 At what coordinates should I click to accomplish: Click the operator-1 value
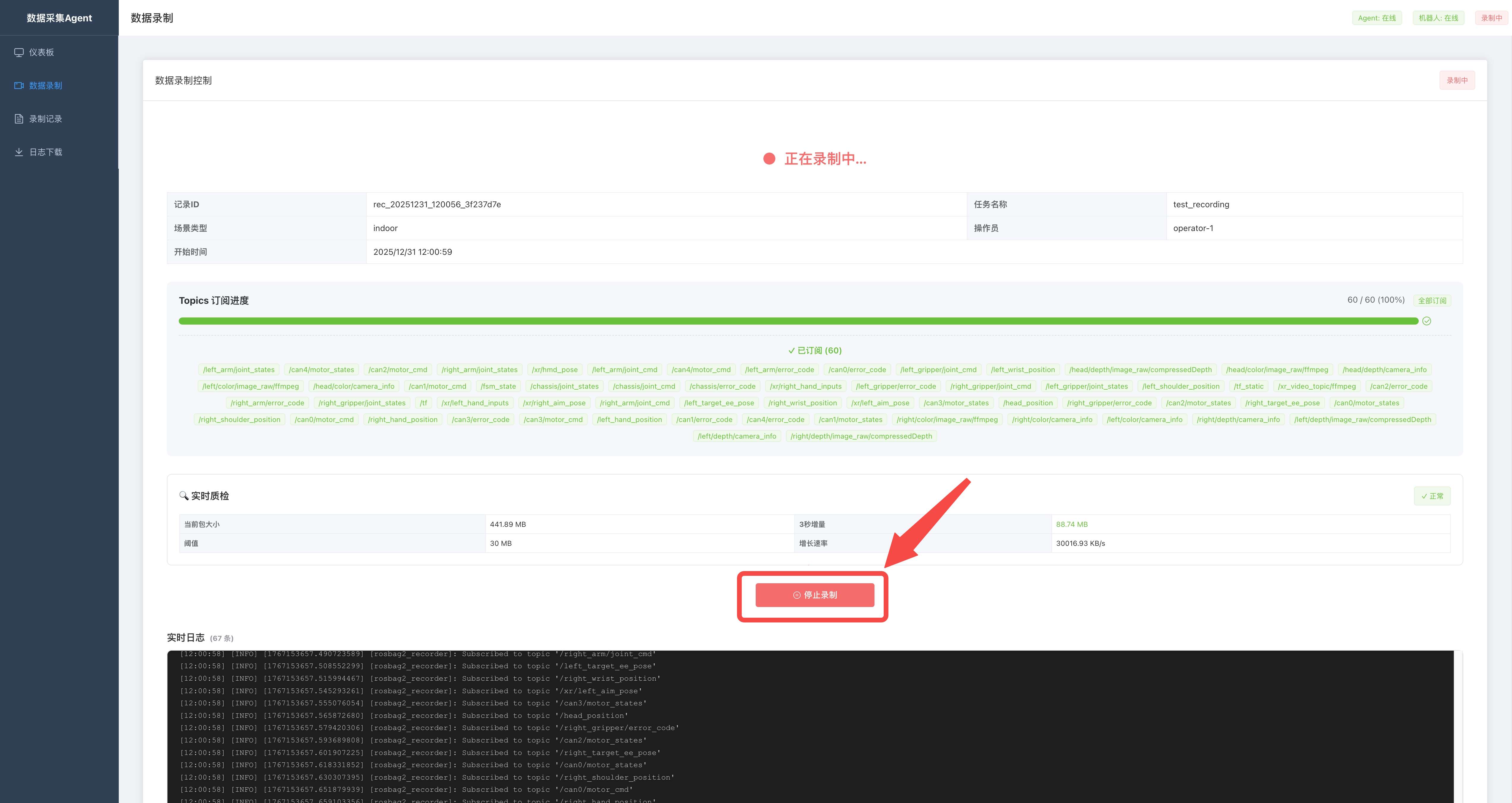[x=1193, y=228]
